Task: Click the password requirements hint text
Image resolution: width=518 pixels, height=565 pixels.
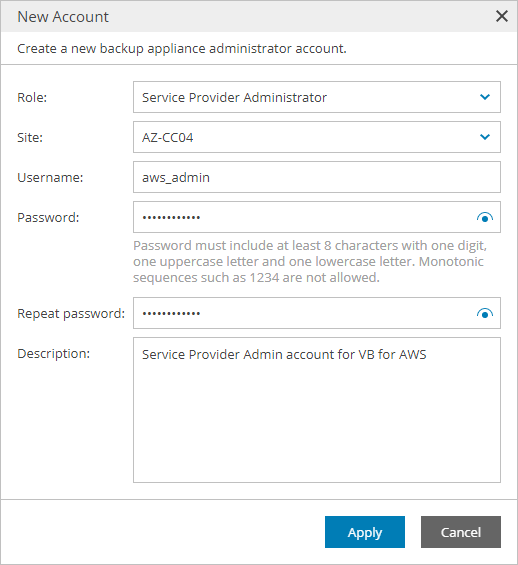Action: 310,261
